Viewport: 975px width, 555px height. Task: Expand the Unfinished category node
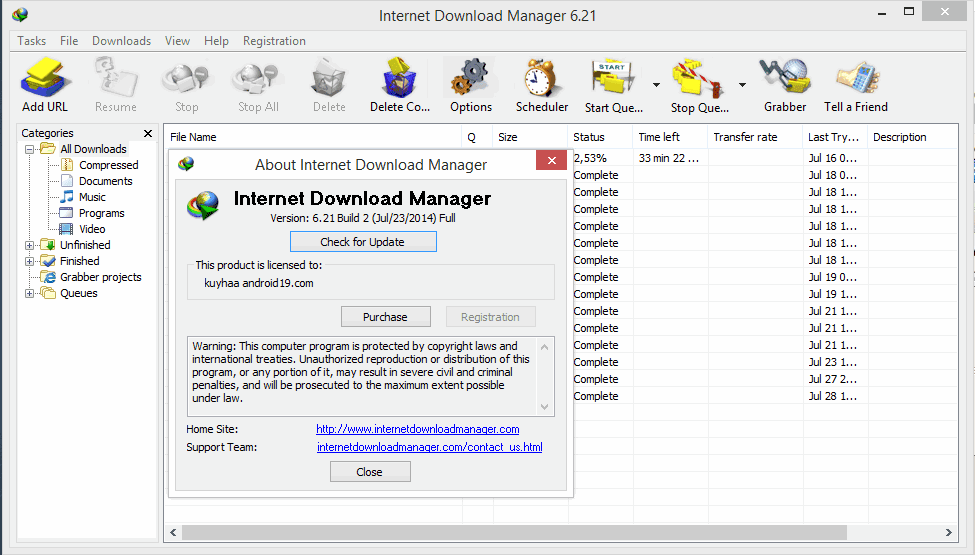click(29, 245)
